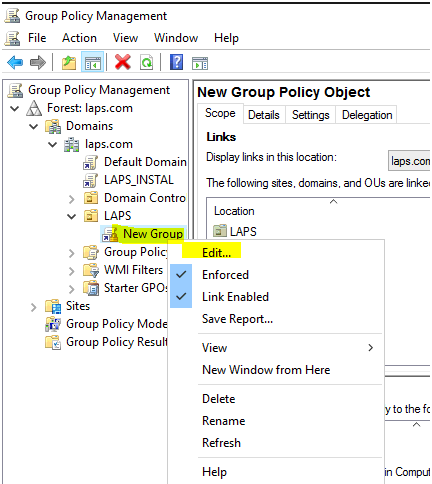Open the laps.com links location dropdown
Image resolution: width=432 pixels, height=484 pixels.
(x=409, y=161)
